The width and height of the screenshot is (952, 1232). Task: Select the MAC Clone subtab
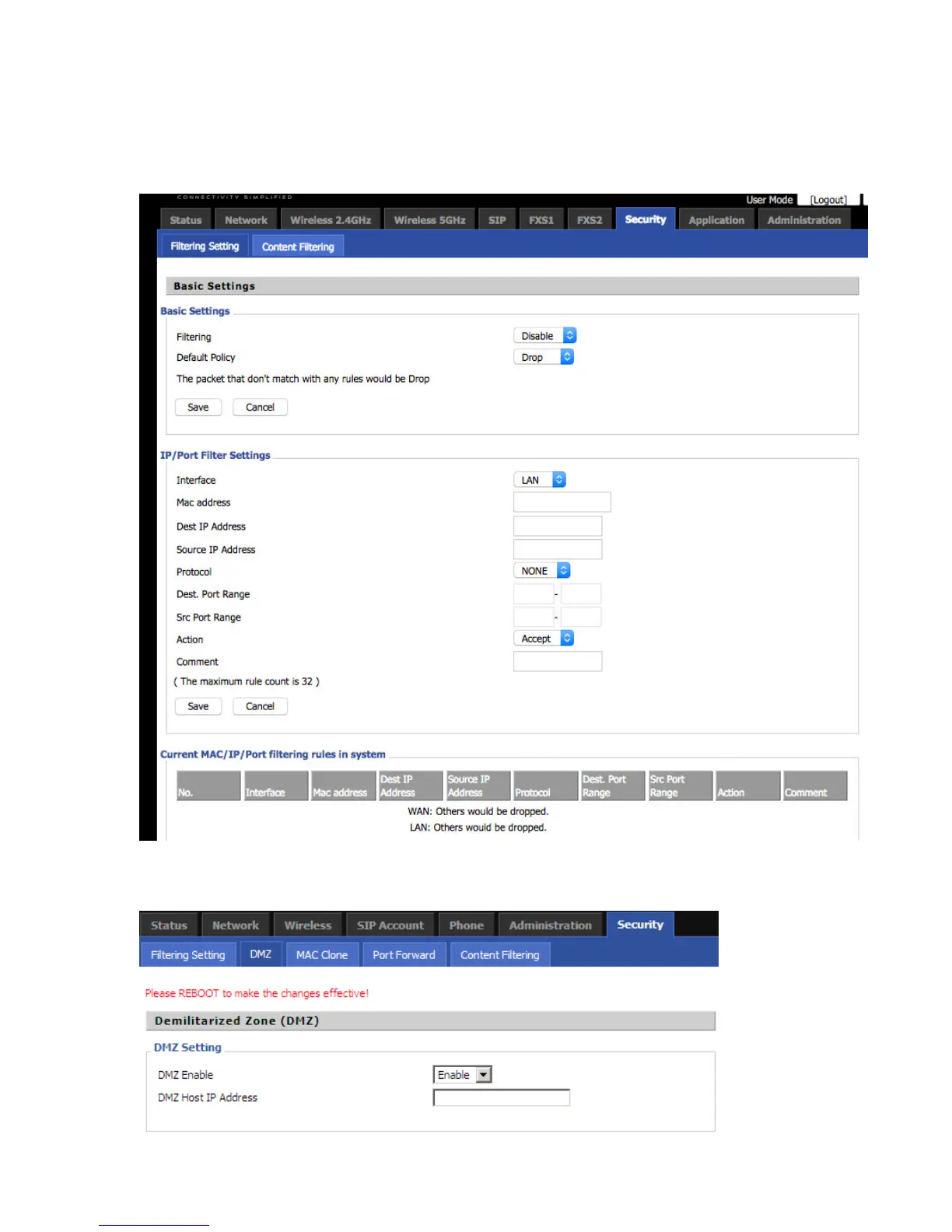322,954
